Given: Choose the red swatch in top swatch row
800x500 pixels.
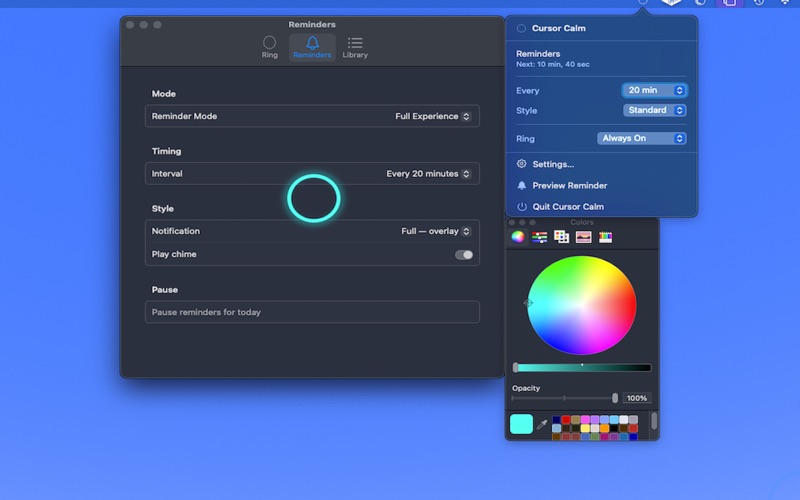Looking at the screenshot, I should 566,419.
